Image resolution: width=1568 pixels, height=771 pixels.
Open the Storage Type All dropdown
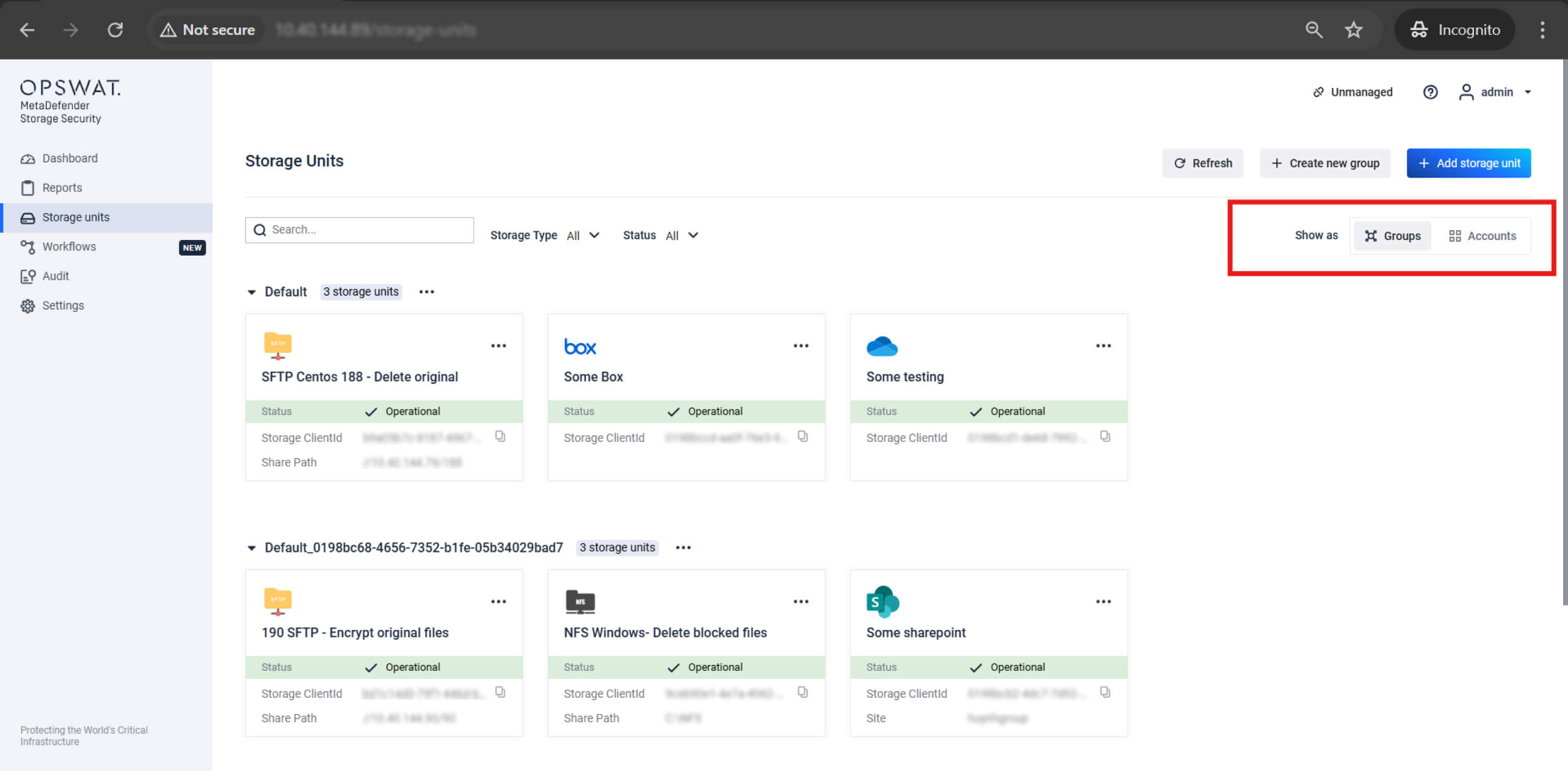583,235
